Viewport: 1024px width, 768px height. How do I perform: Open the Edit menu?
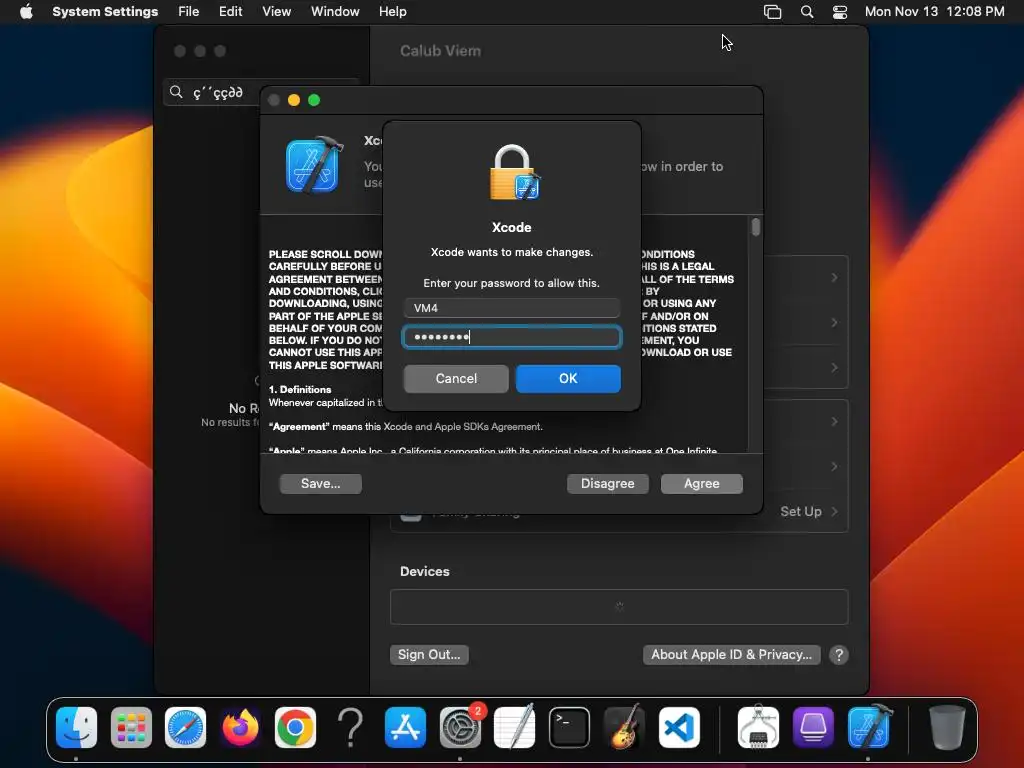point(231,12)
